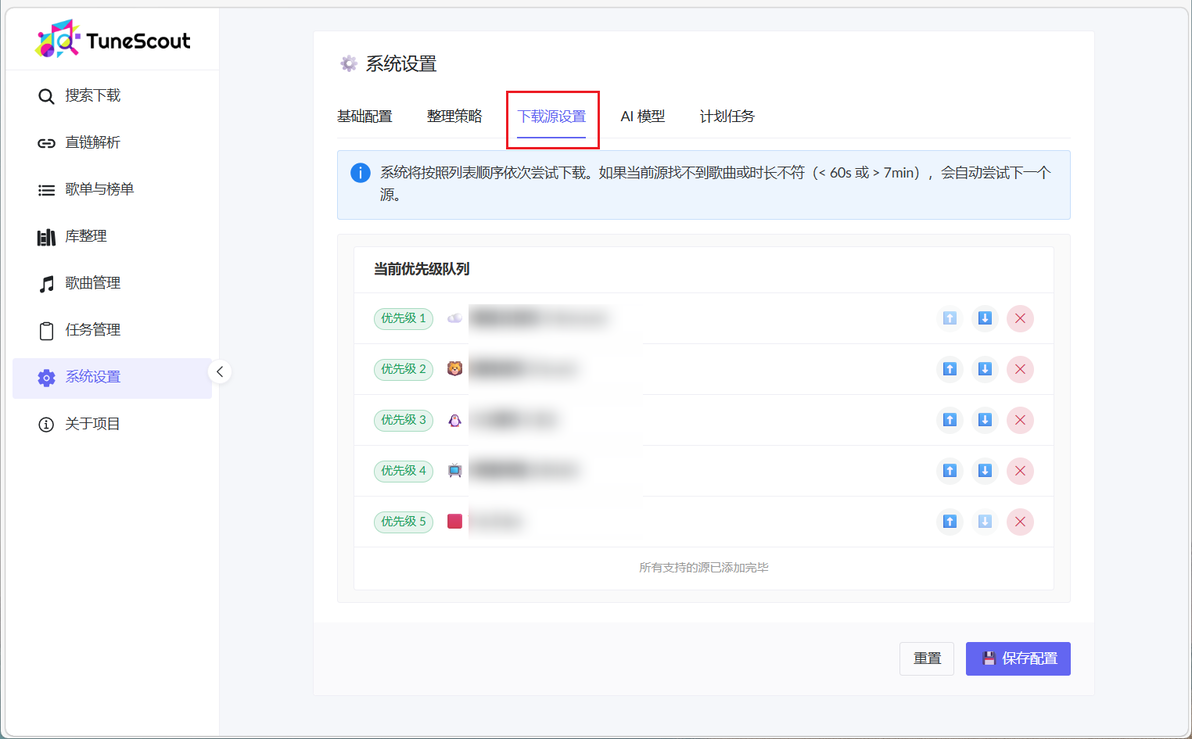Screen dimensions: 1192x739
Task: Open 关于项目 in the sidebar
Action: pyautogui.click(x=112, y=424)
